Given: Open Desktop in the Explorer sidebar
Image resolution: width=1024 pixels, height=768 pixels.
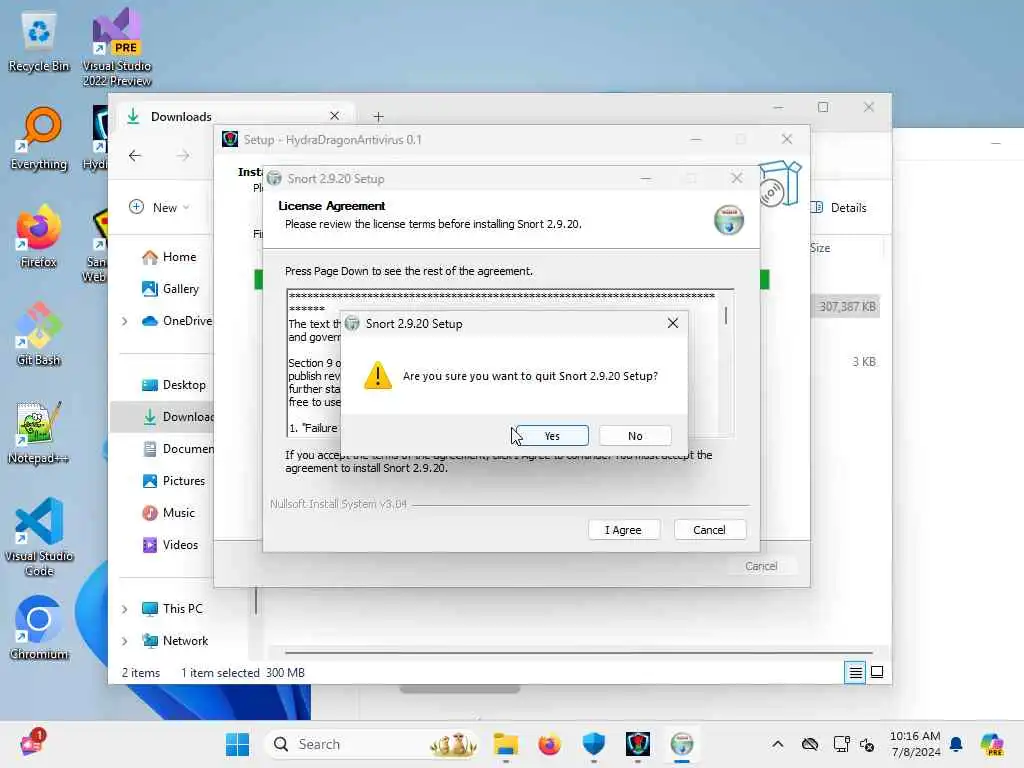Looking at the screenshot, I should point(173,385).
